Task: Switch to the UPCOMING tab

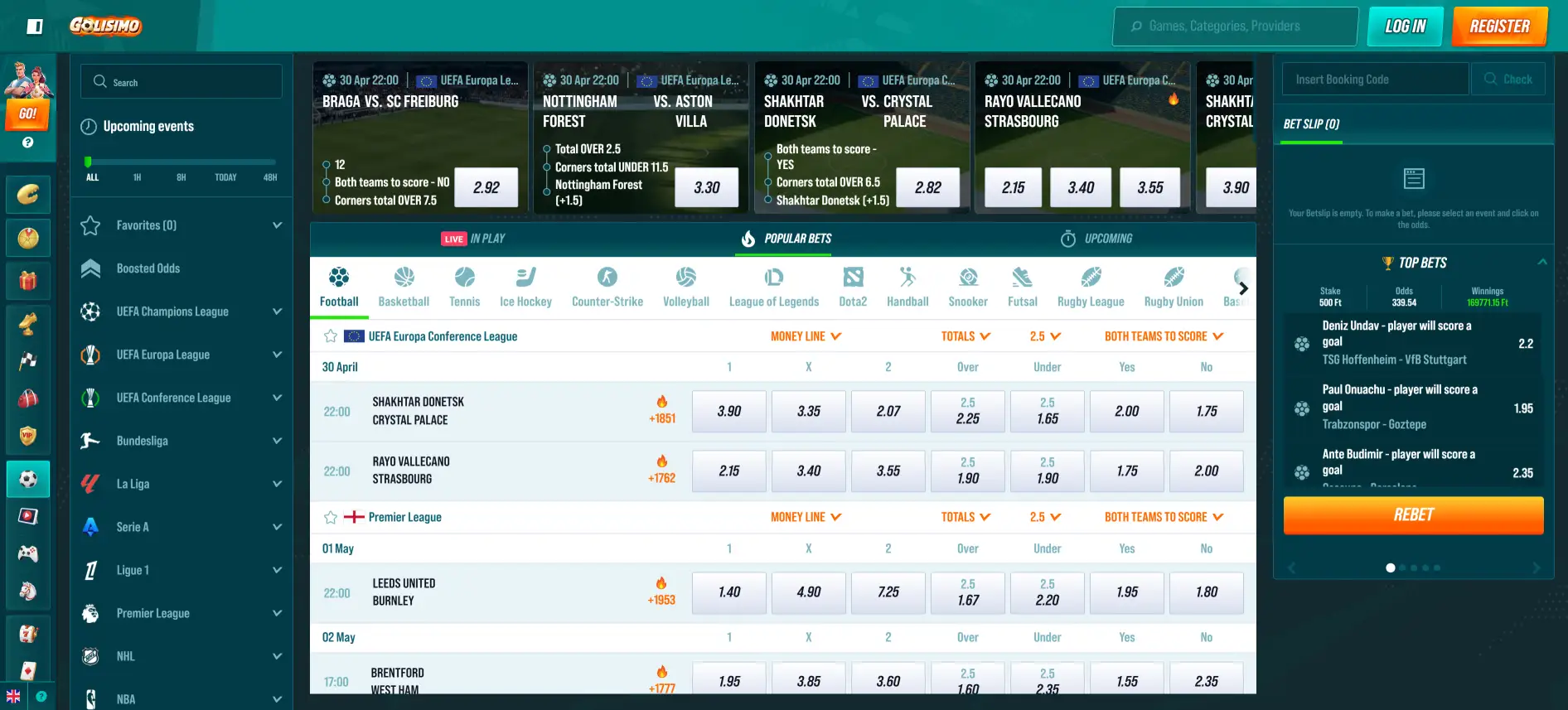Action: (x=1096, y=239)
